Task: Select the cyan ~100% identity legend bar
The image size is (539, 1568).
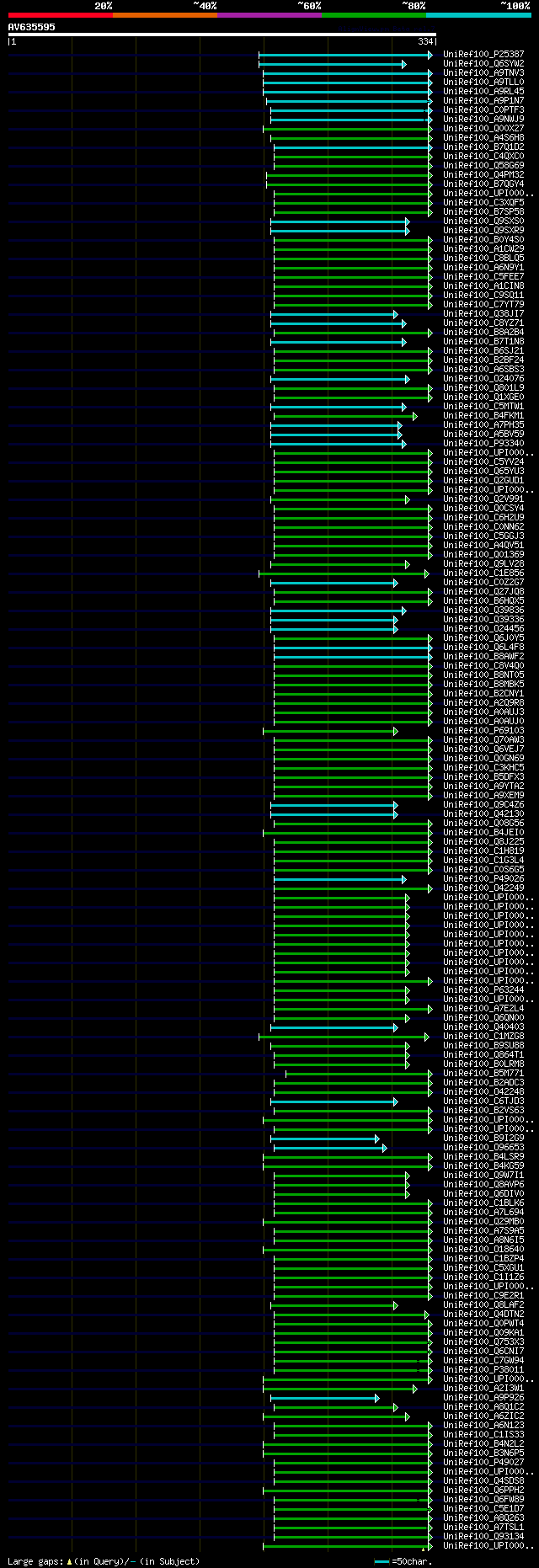Action: coord(478,15)
